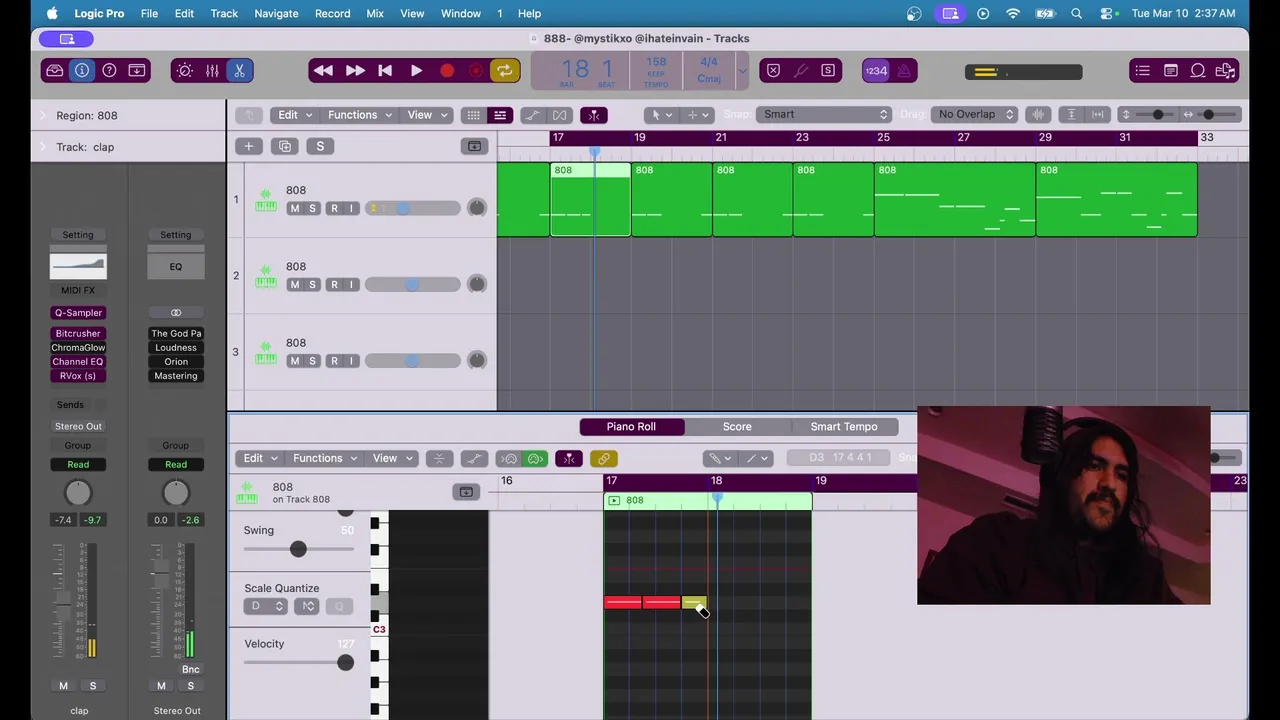
Task: Click the Capture Recording button
Action: point(476,71)
